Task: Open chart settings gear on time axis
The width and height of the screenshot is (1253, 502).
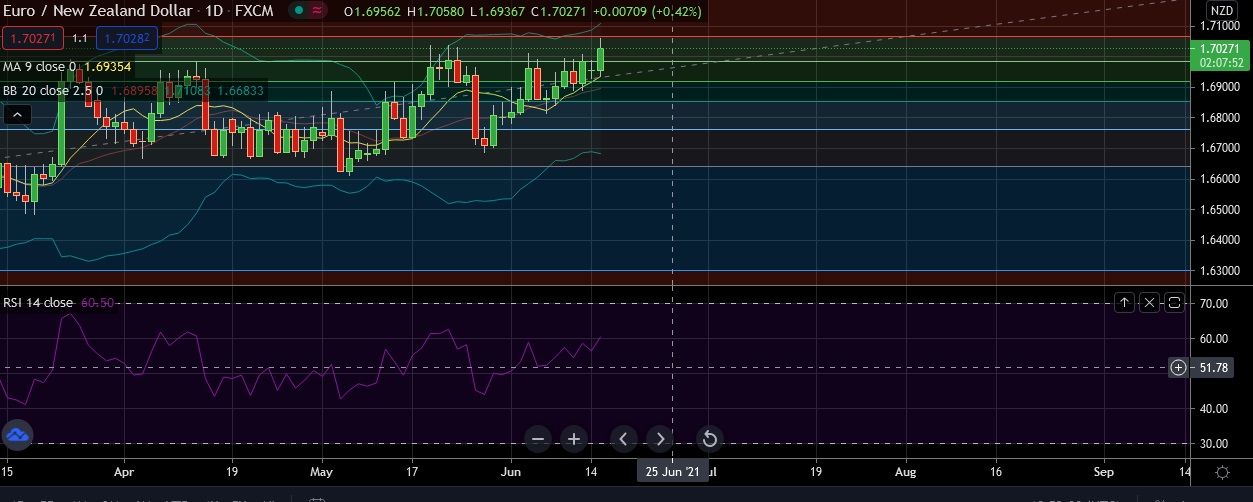Action: pyautogui.click(x=1222, y=471)
